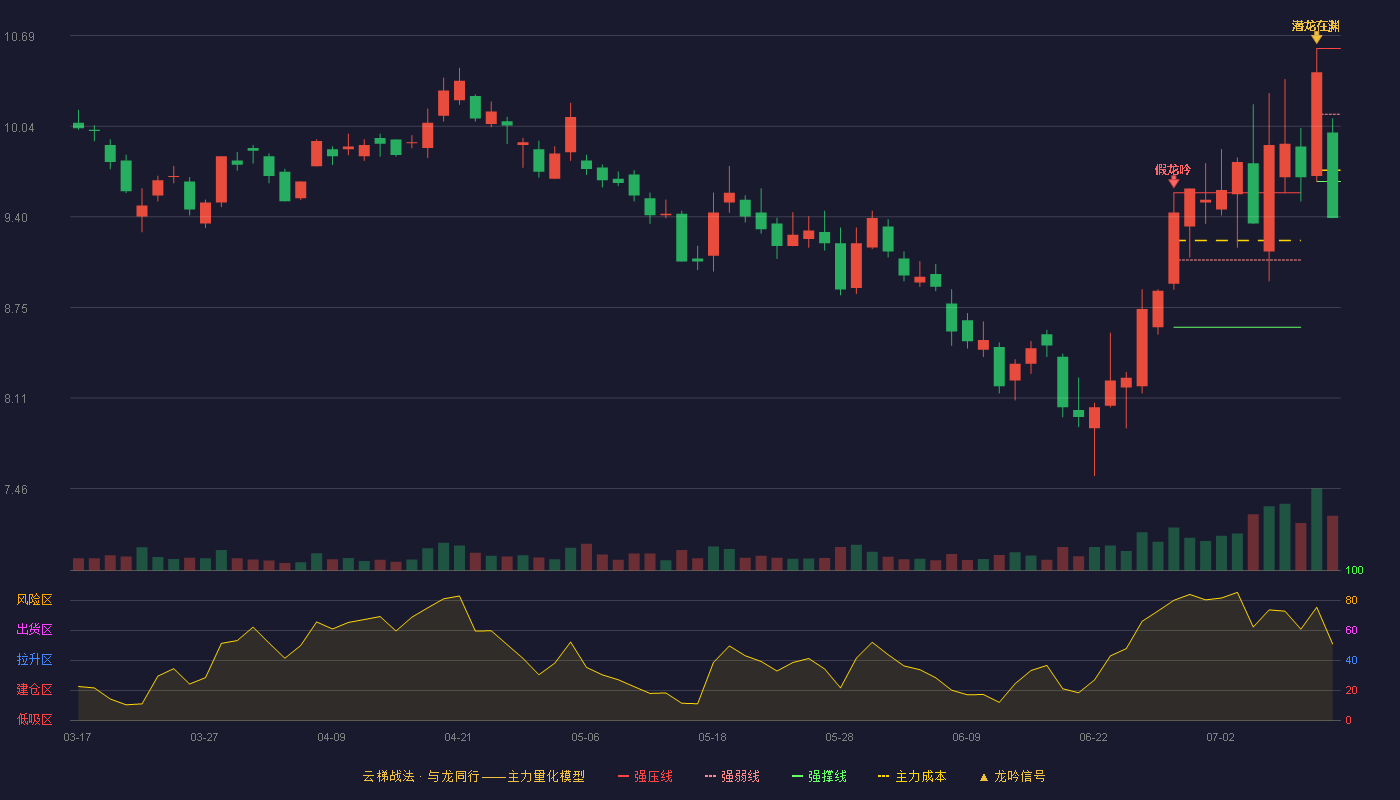Screen dimensions: 1400x800
Task: Click the 03-17 date label
Action: pos(77,737)
